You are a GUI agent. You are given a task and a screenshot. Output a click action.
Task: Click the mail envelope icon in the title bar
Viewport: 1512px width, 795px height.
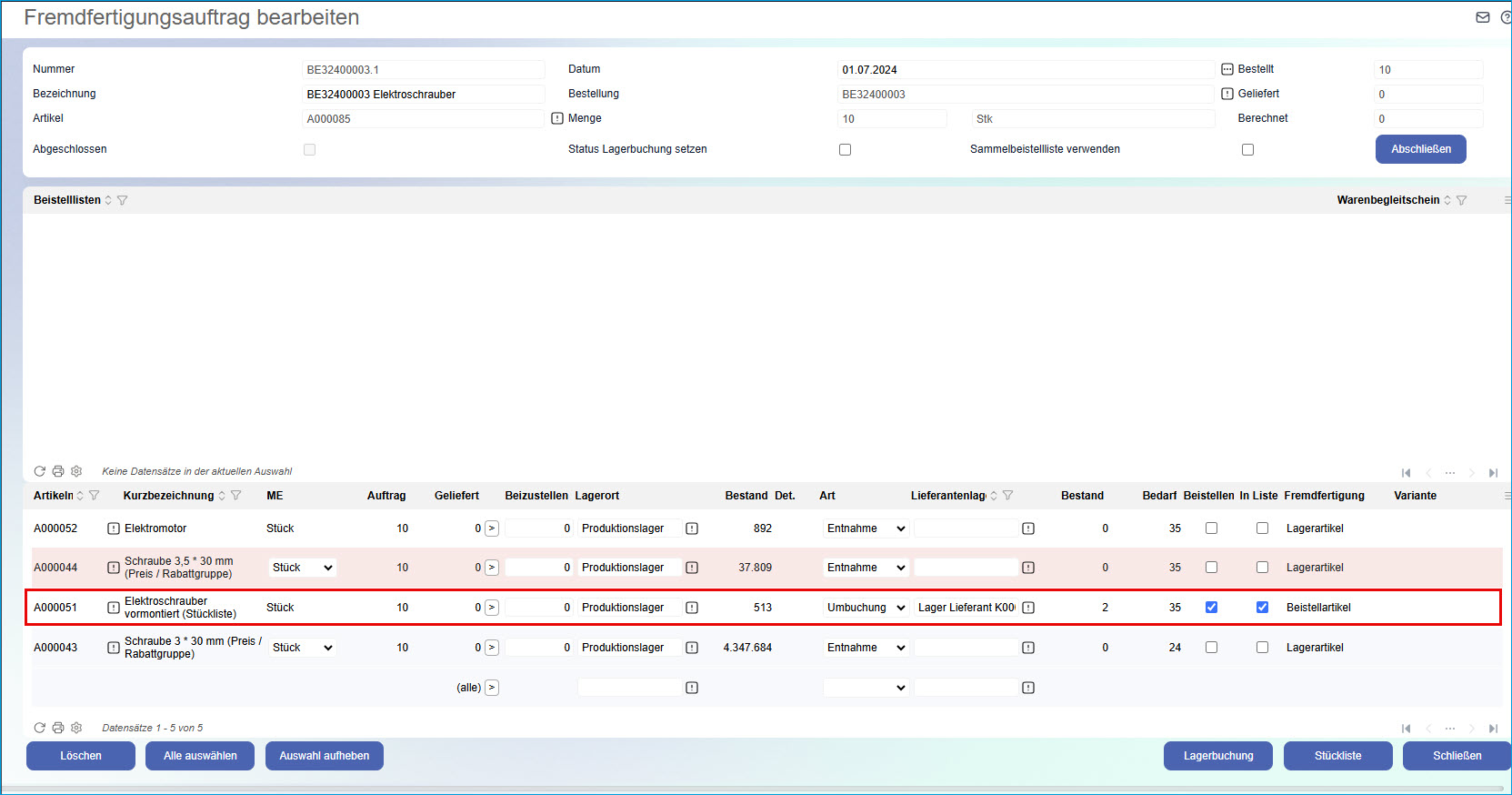(x=1483, y=17)
